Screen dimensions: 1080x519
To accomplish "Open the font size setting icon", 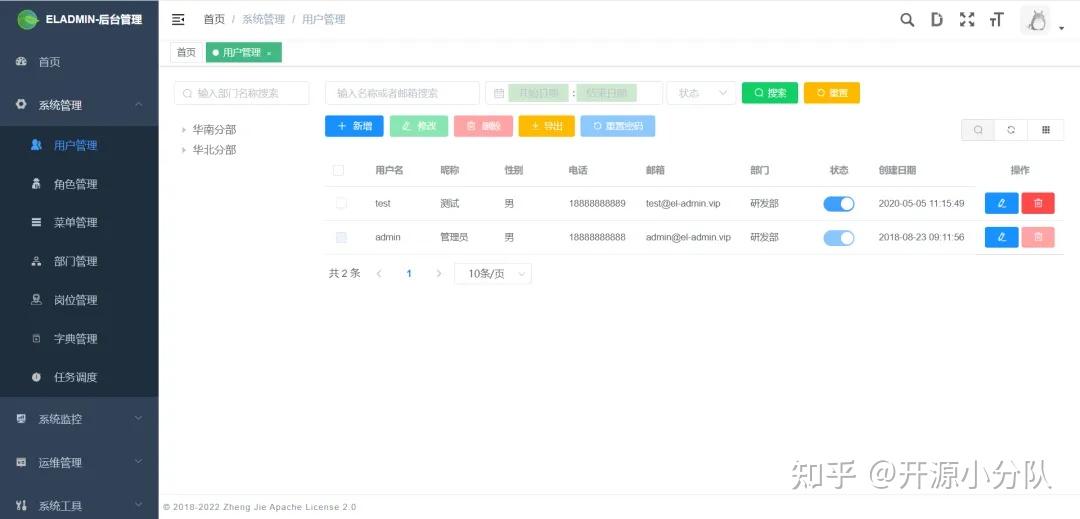I will (997, 19).
